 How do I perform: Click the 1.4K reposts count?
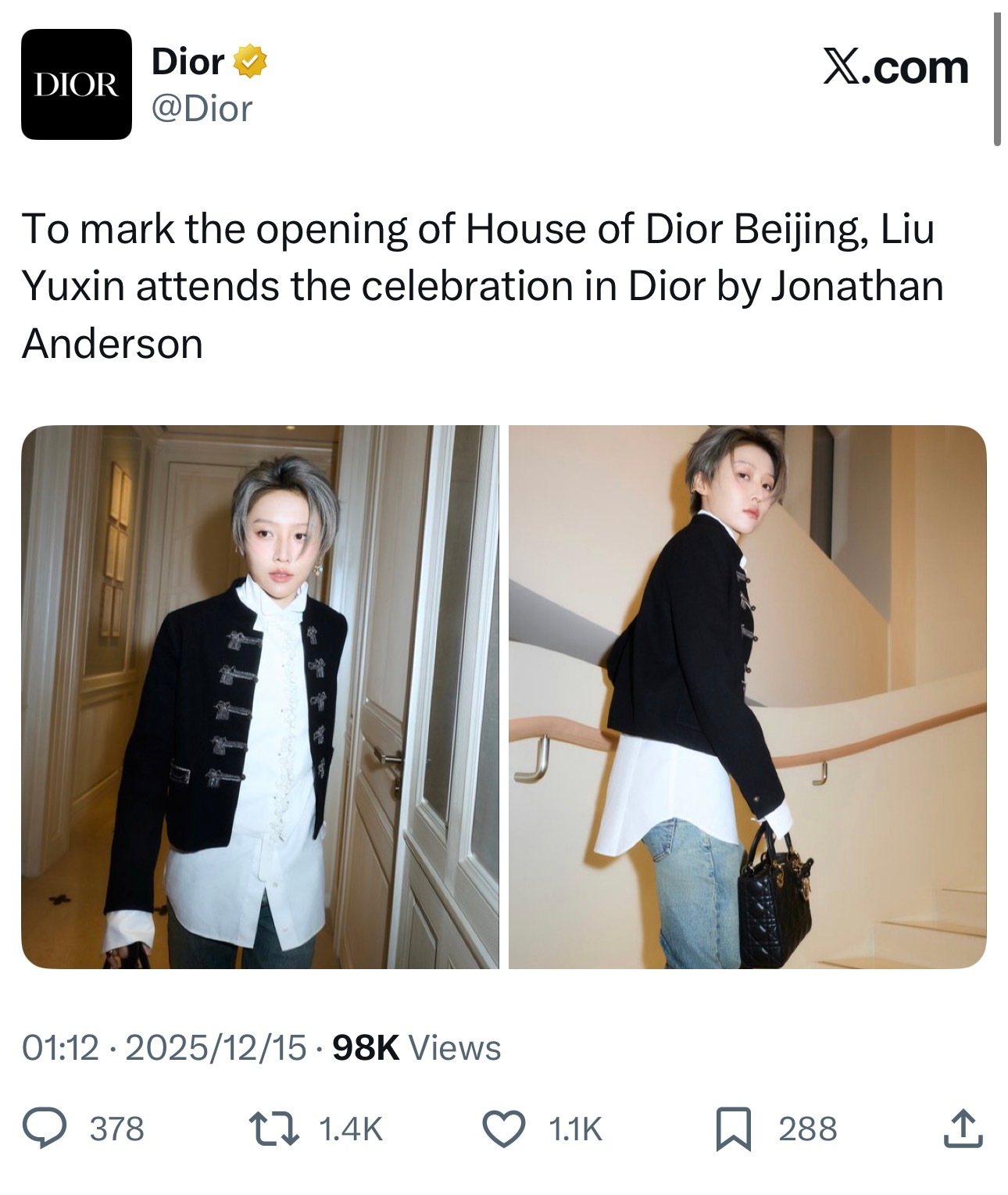point(352,1129)
